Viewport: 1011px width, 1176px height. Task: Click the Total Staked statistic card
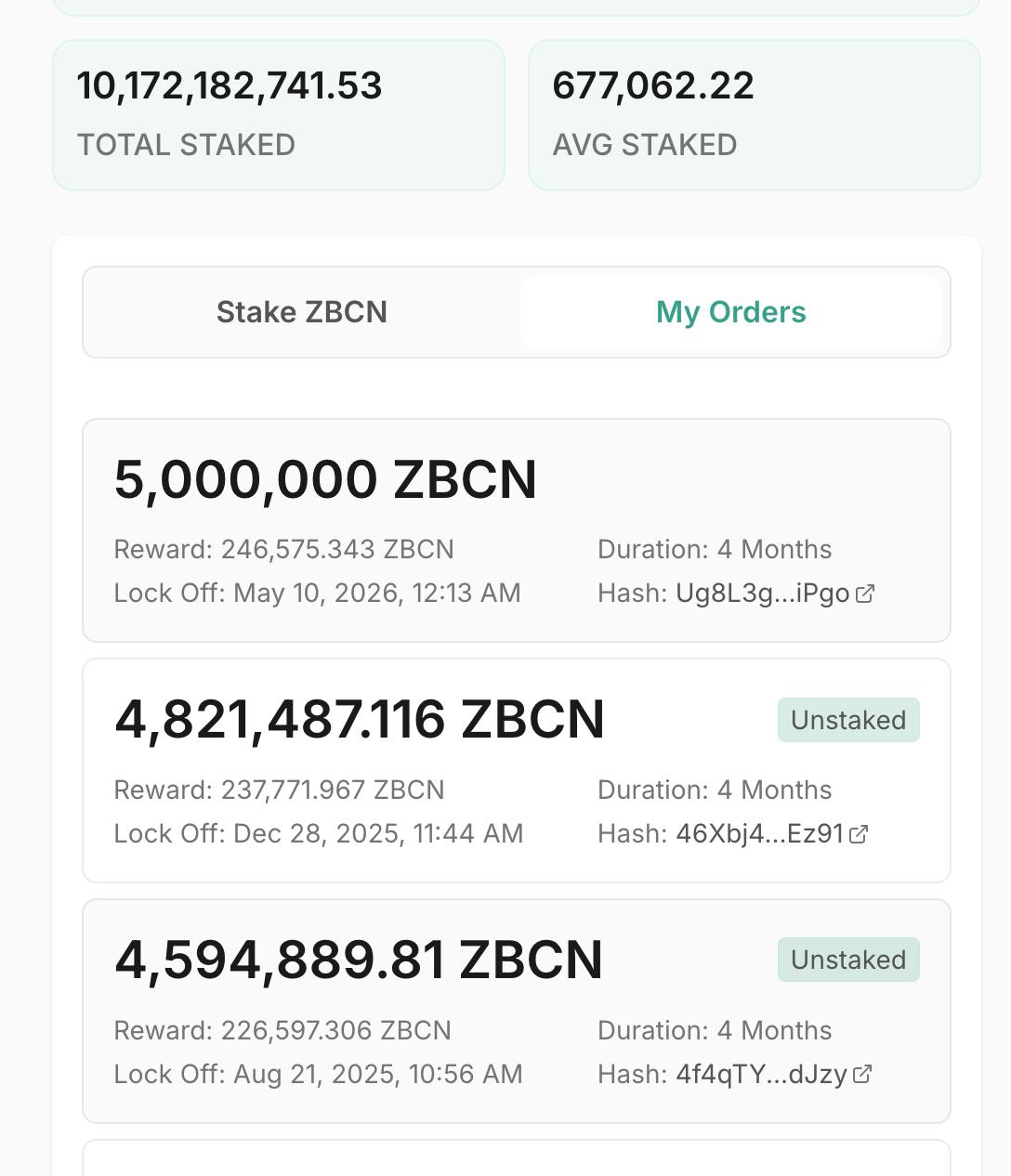pyautogui.click(x=279, y=115)
